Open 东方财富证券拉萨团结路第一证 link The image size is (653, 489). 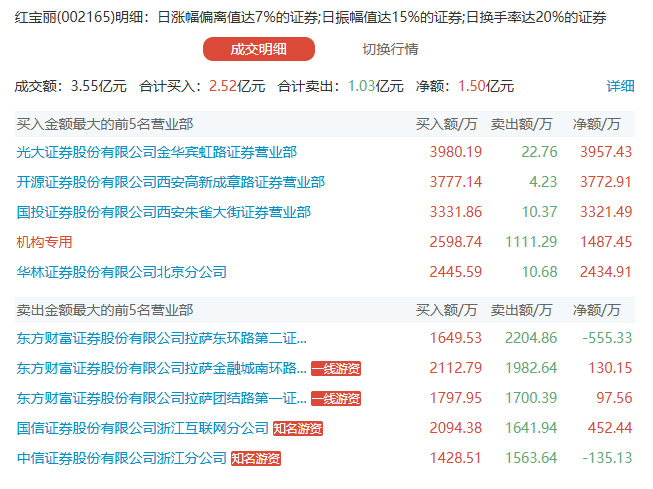(x=162, y=398)
